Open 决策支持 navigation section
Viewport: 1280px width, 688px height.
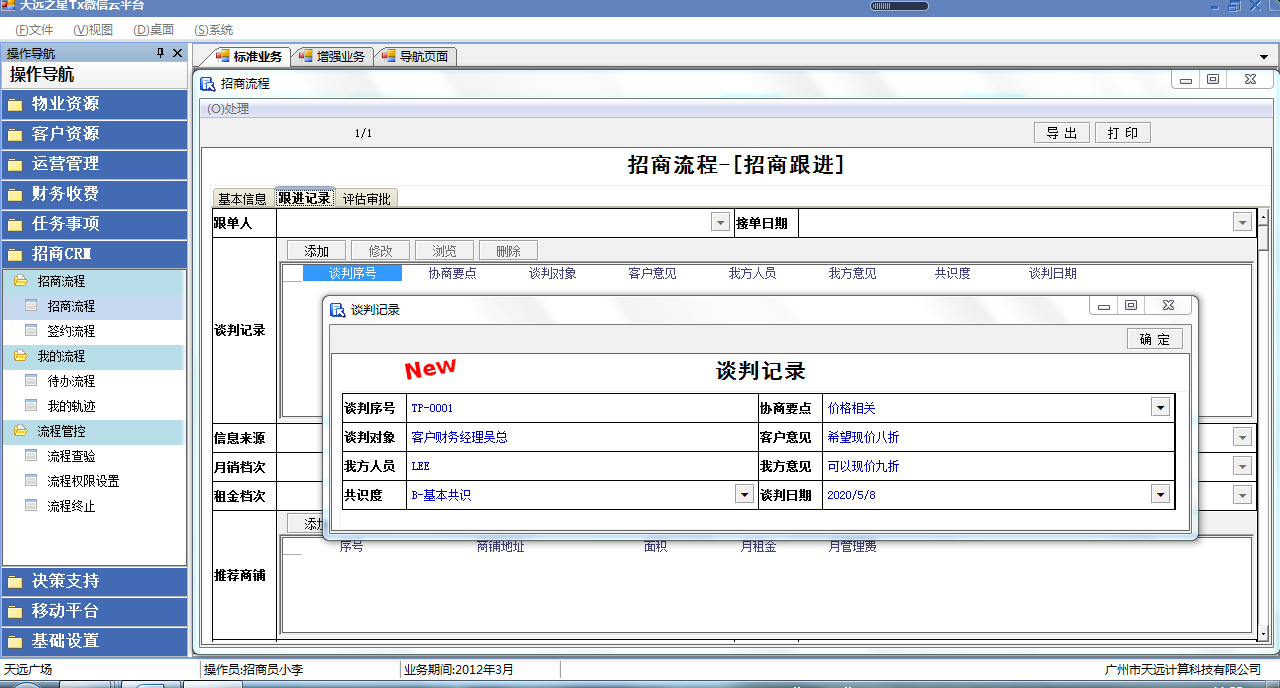click(x=94, y=581)
